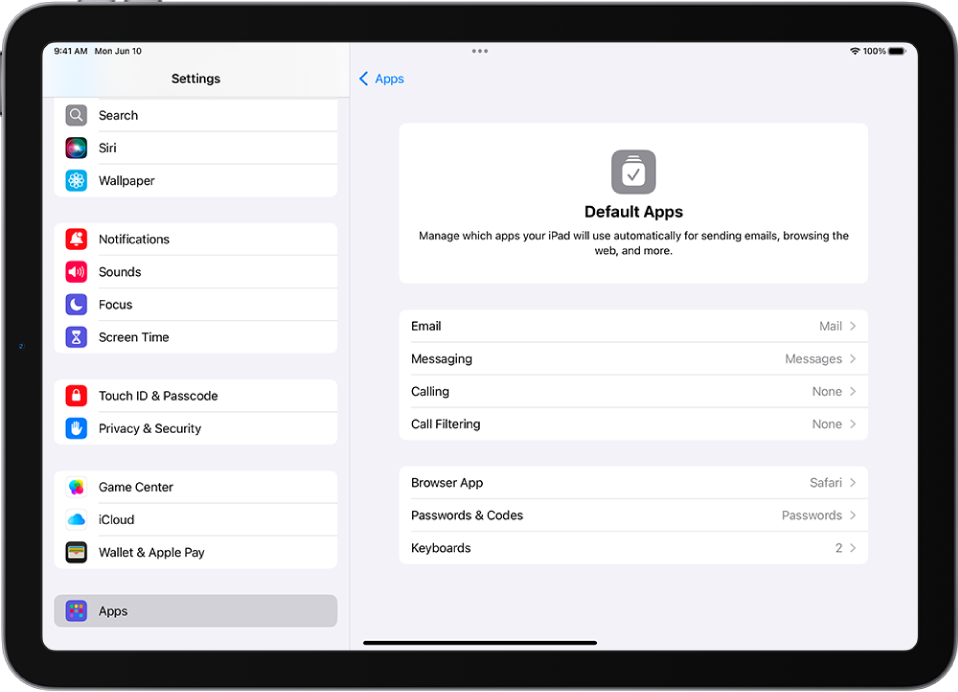
Task: Click the Keyboards label
Action: 441,548
